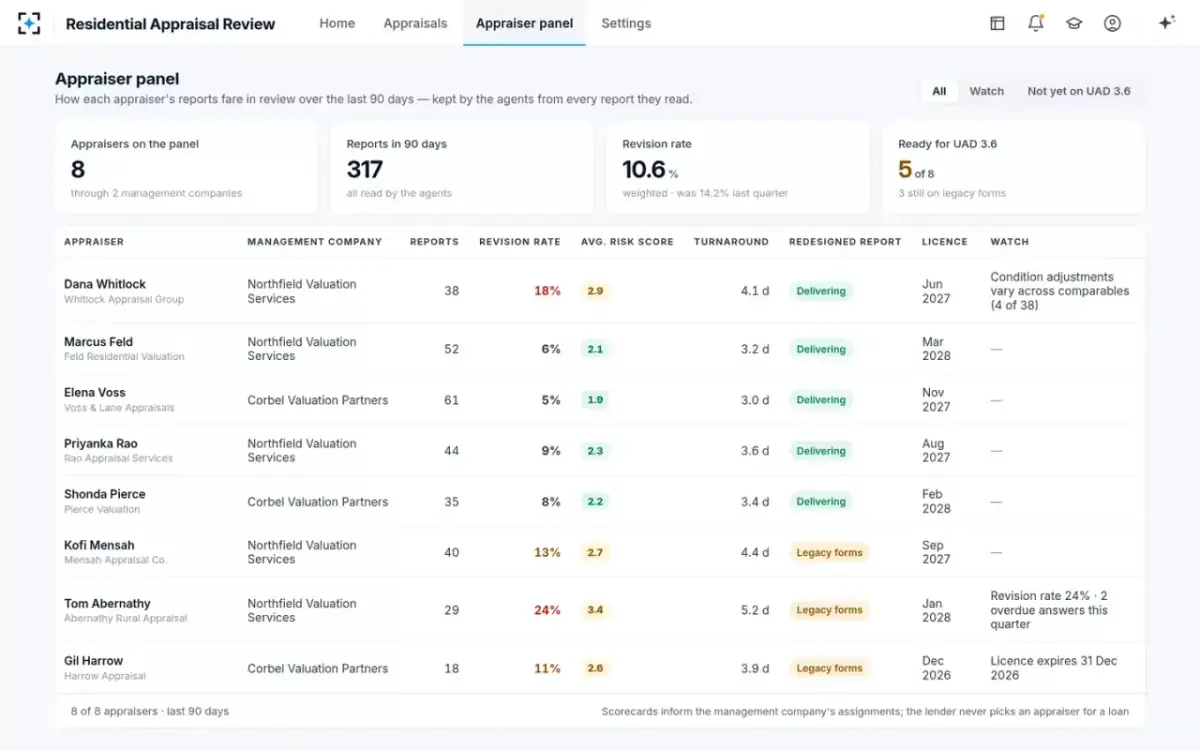The width and height of the screenshot is (1200, 750).
Task: Click Dana Whitlock's 18% revision rate
Action: click(x=547, y=291)
